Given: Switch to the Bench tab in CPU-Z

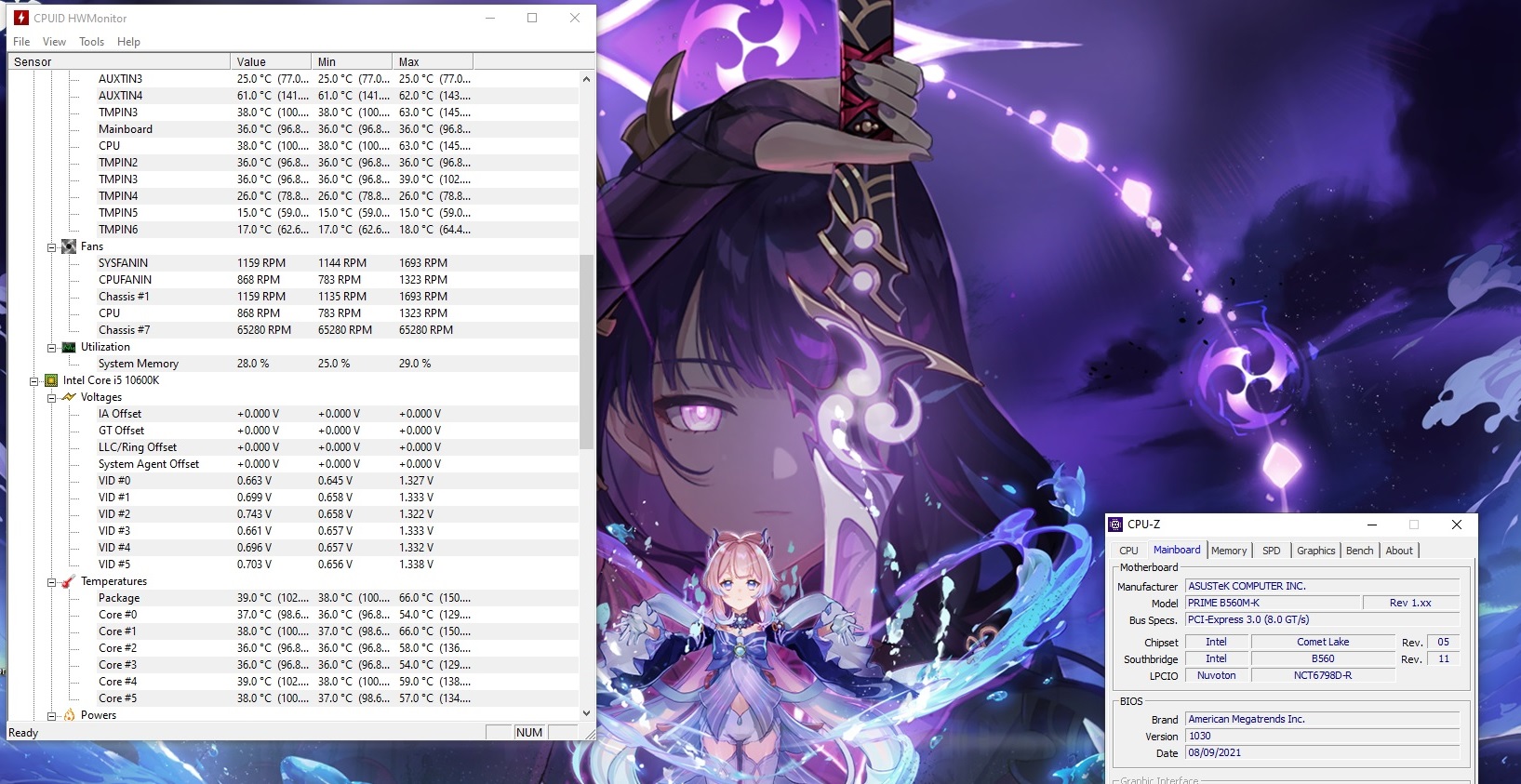Looking at the screenshot, I should pos(1359,551).
